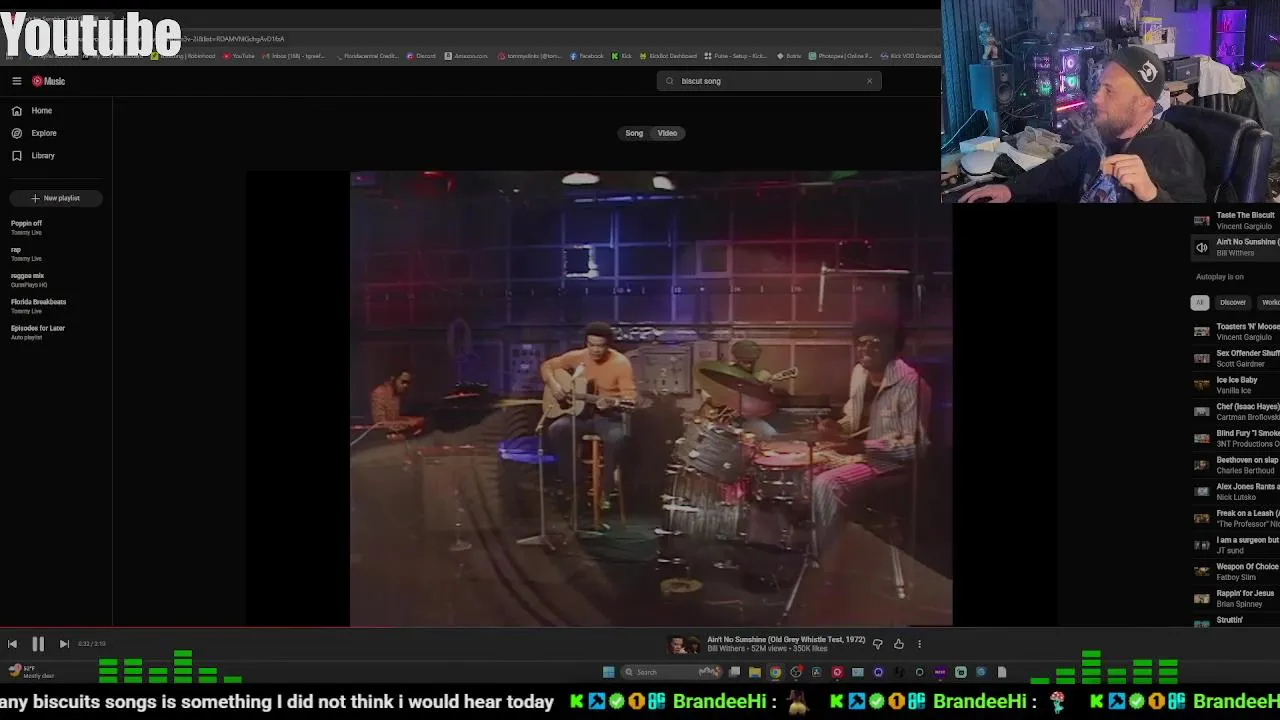
Task: Select the Discover filter chip
Action: point(1232,302)
